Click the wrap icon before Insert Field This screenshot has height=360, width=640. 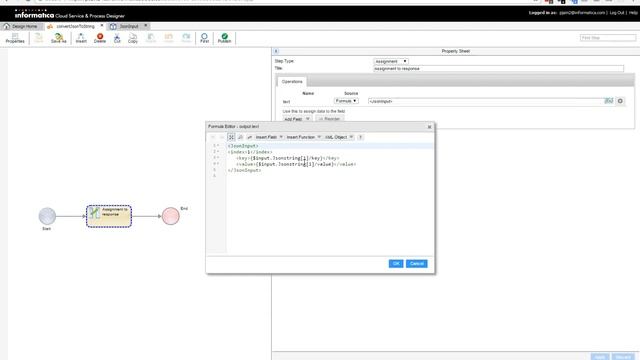pyautogui.click(x=249, y=137)
